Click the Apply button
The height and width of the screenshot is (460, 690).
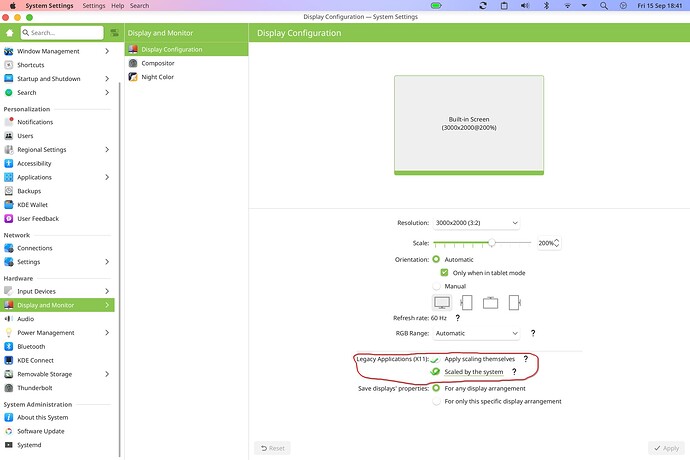tap(666, 448)
